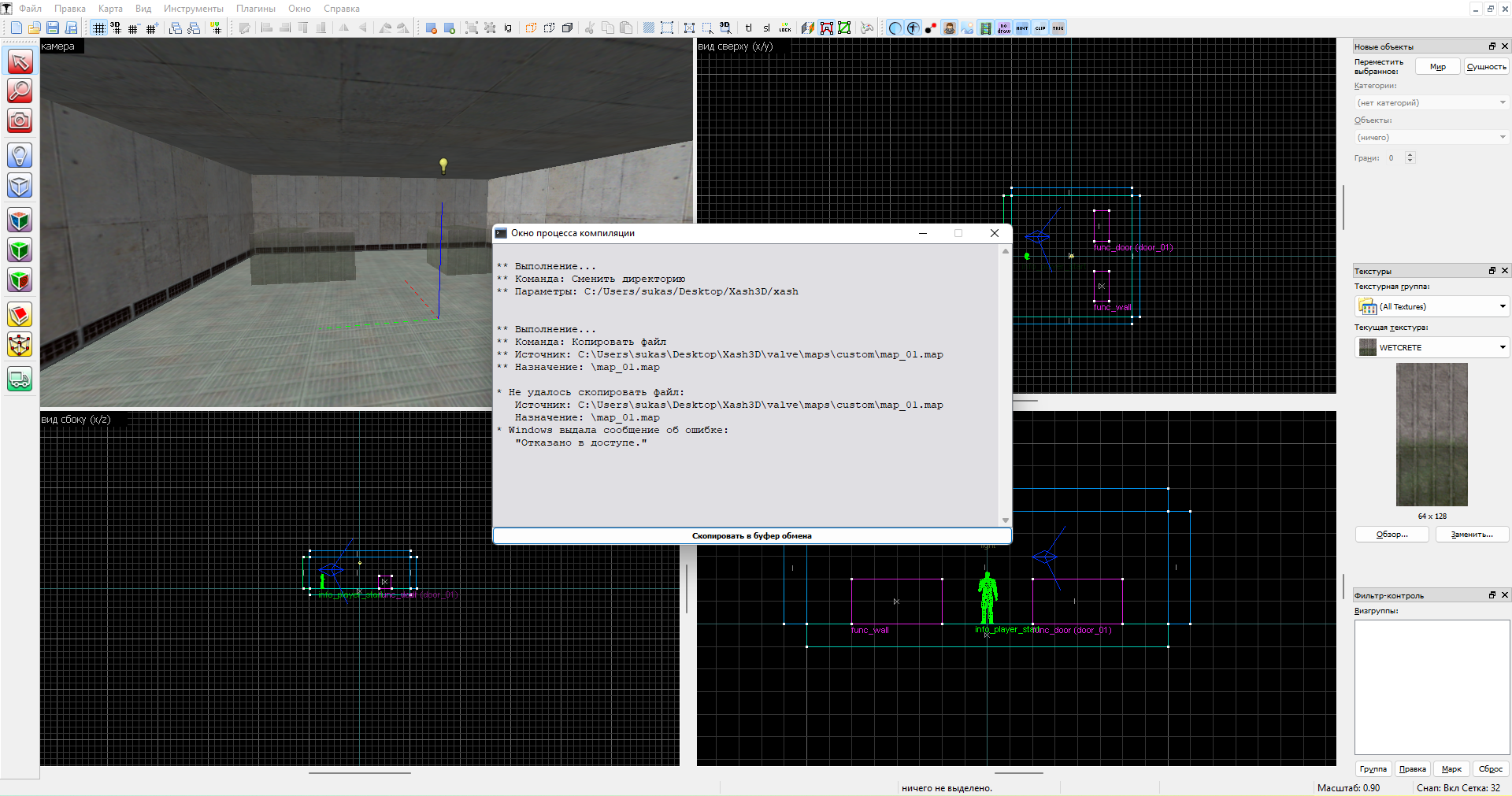Toggle the nodraw visibility filter
Viewport: 1512px width, 796px height.
pos(1004,28)
